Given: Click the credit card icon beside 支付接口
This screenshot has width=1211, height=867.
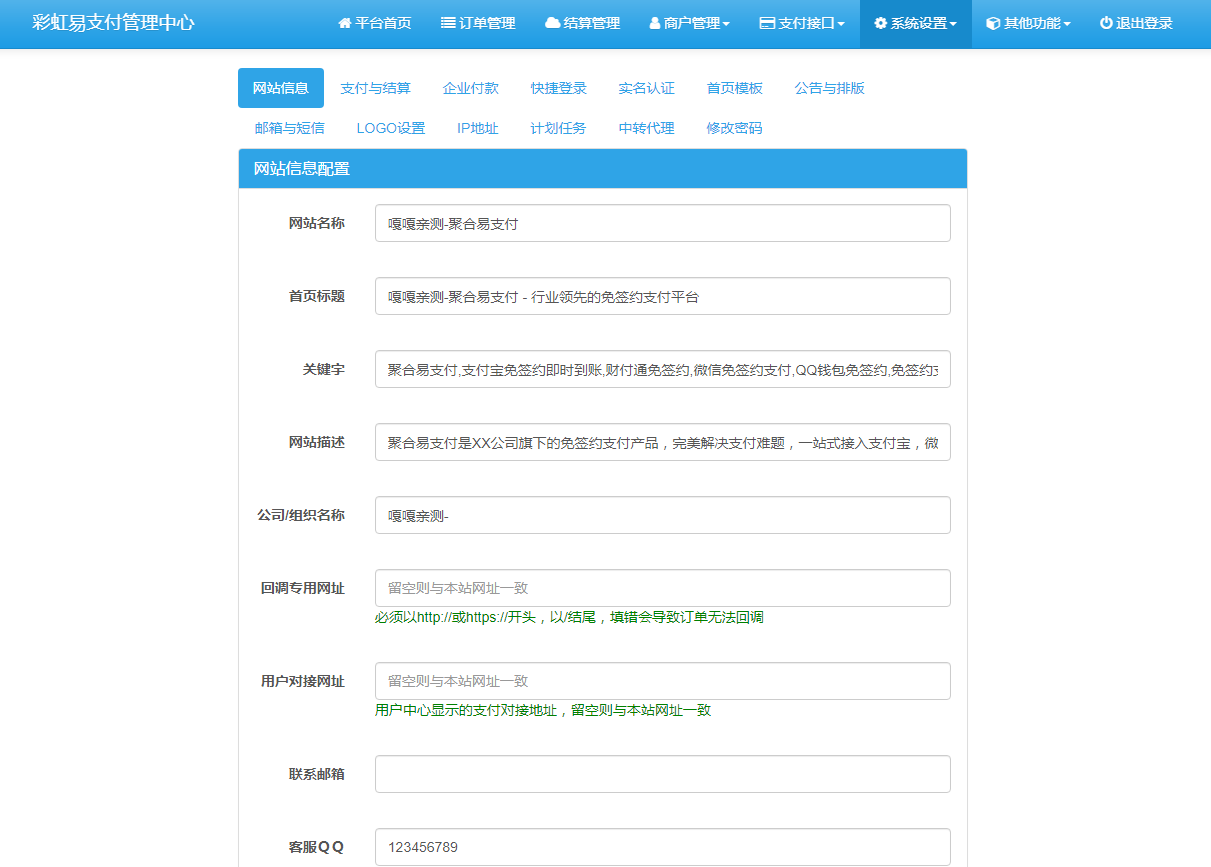Looking at the screenshot, I should [767, 23].
